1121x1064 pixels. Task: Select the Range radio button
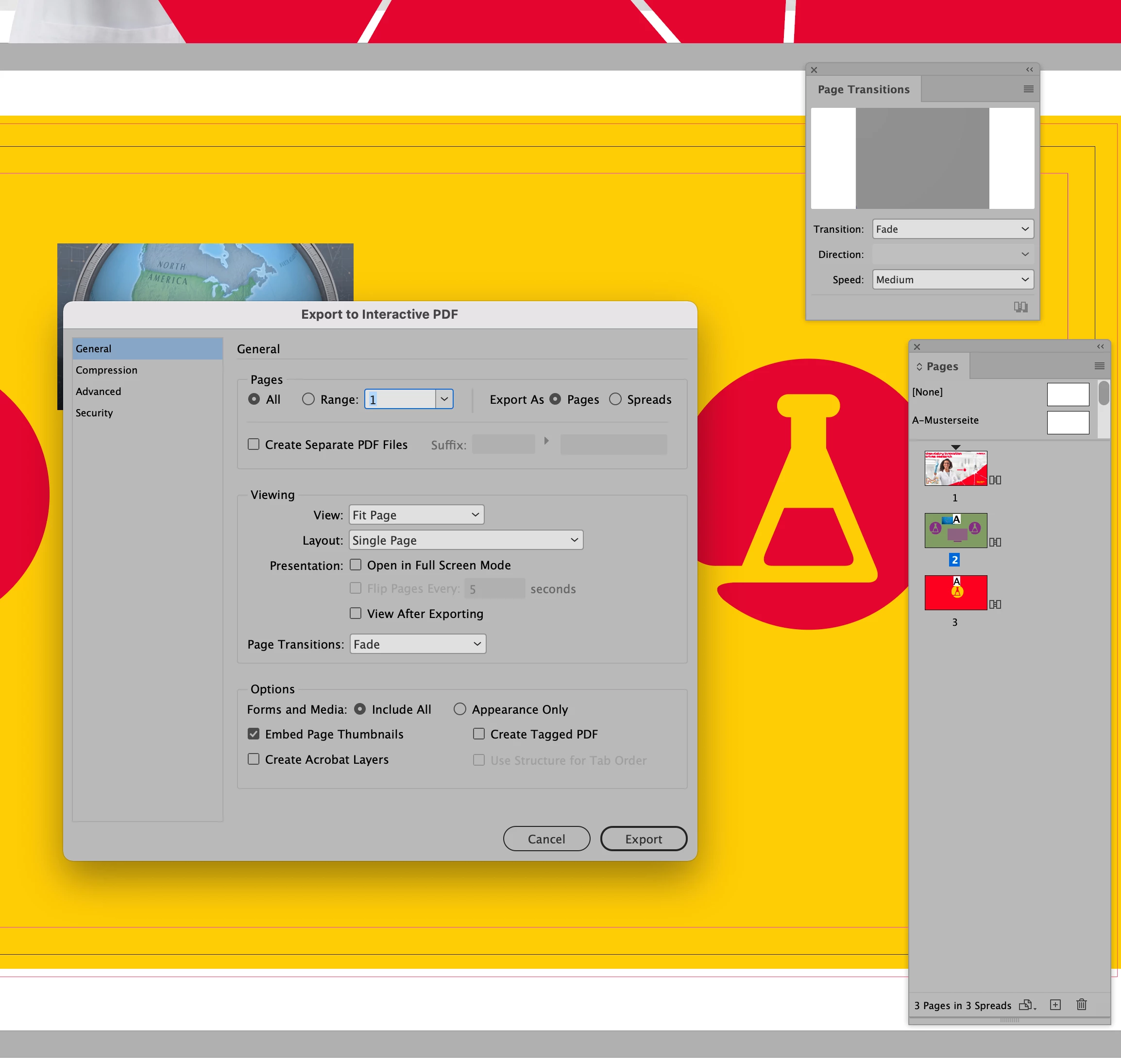(x=308, y=399)
